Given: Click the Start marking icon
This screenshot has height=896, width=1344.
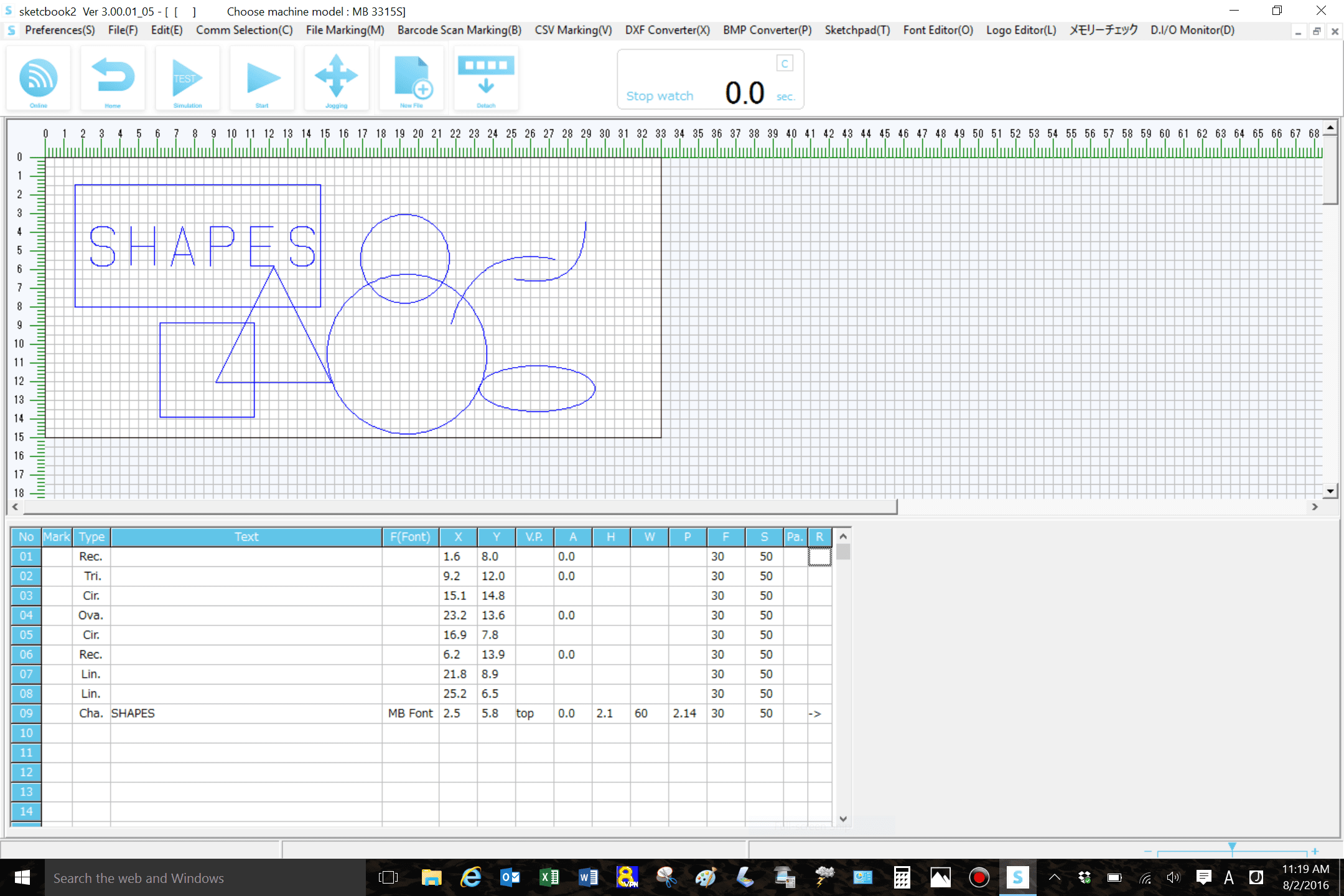Looking at the screenshot, I should coord(262,79).
